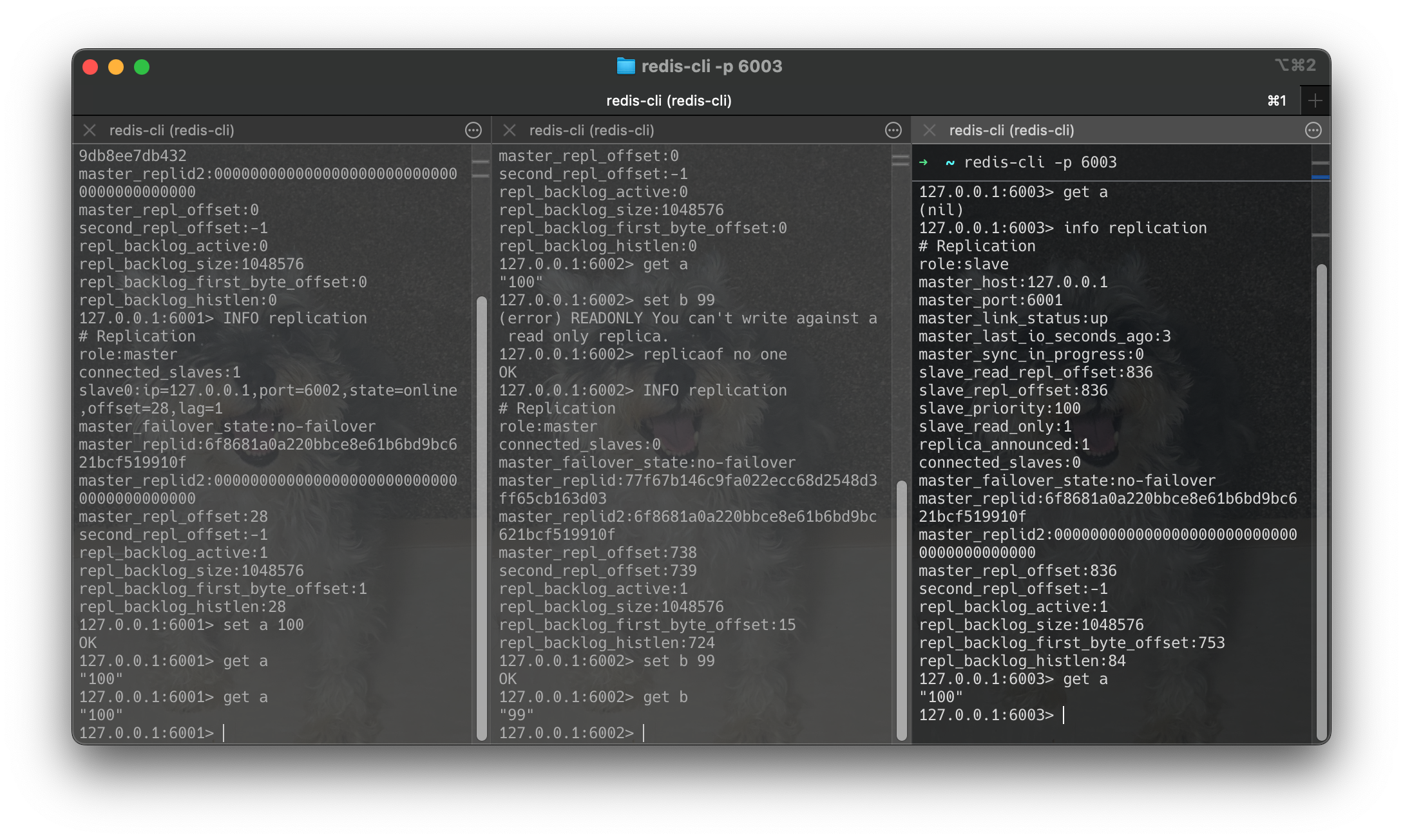Click the ⌥⌘2 shortcut indicator
Viewport: 1403px width, 840px height.
pyautogui.click(x=1295, y=66)
